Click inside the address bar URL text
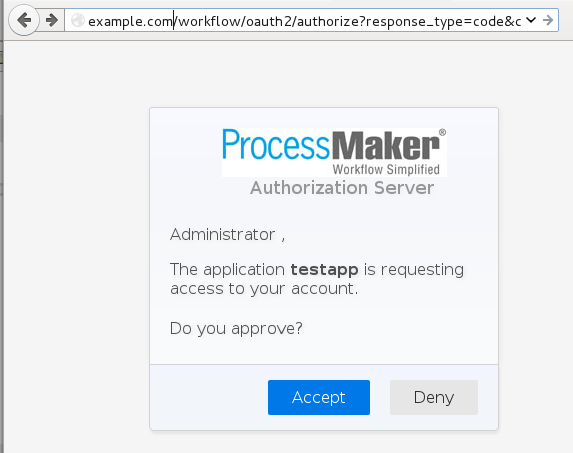 304,21
